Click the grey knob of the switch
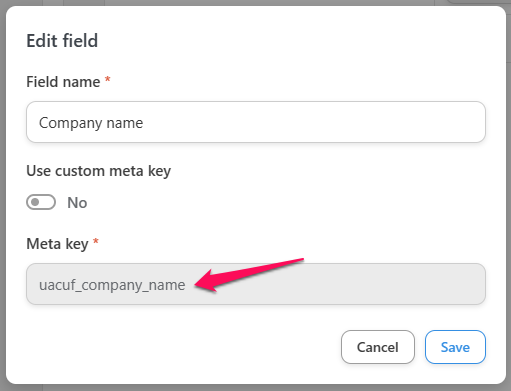 click(x=35, y=202)
